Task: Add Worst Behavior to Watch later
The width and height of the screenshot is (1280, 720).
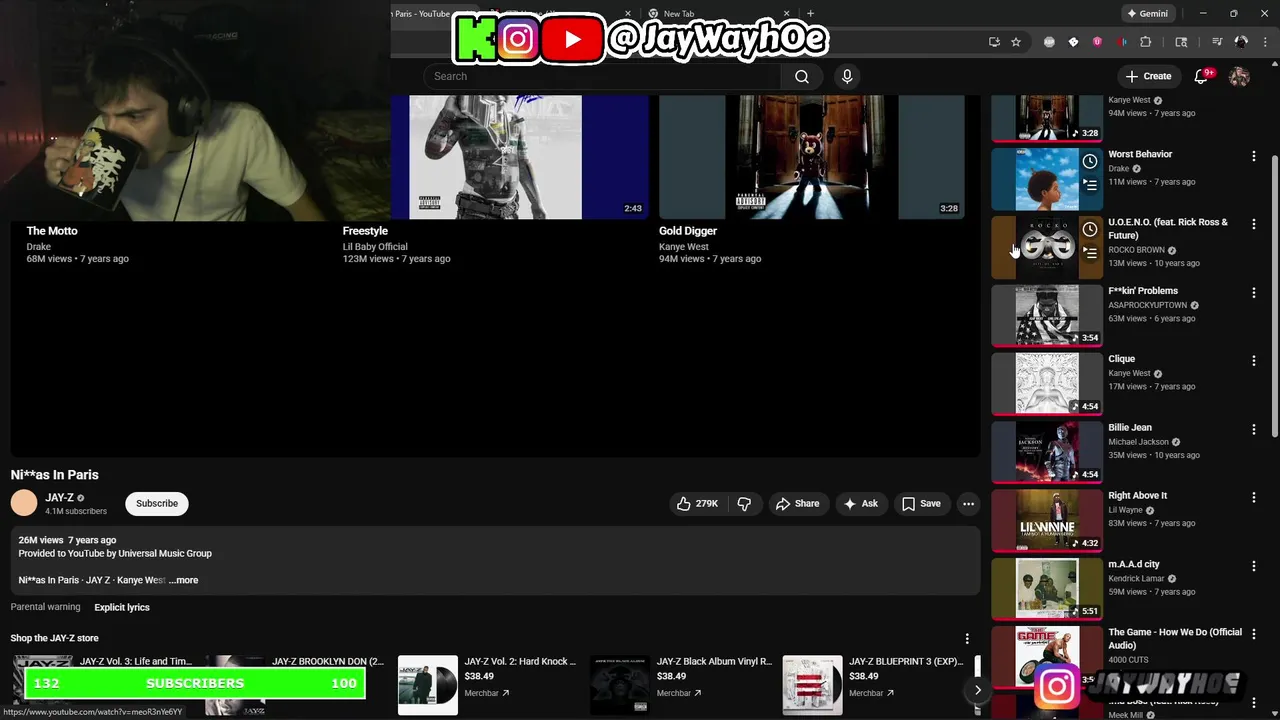Action: click(x=1090, y=161)
